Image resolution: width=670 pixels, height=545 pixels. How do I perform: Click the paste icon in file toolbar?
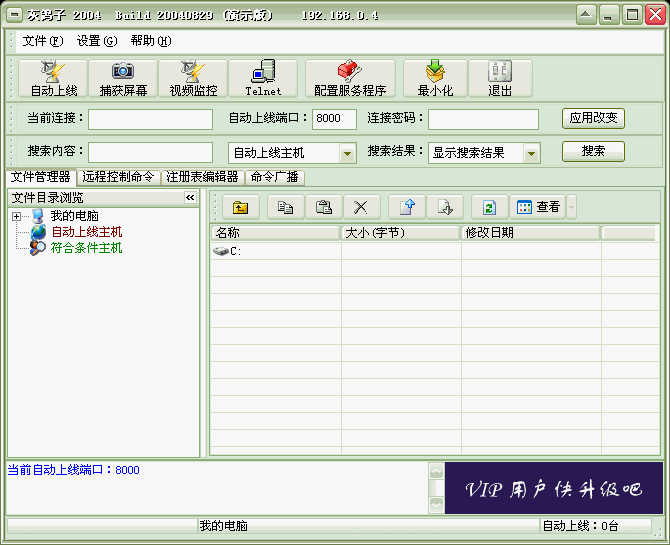[323, 207]
